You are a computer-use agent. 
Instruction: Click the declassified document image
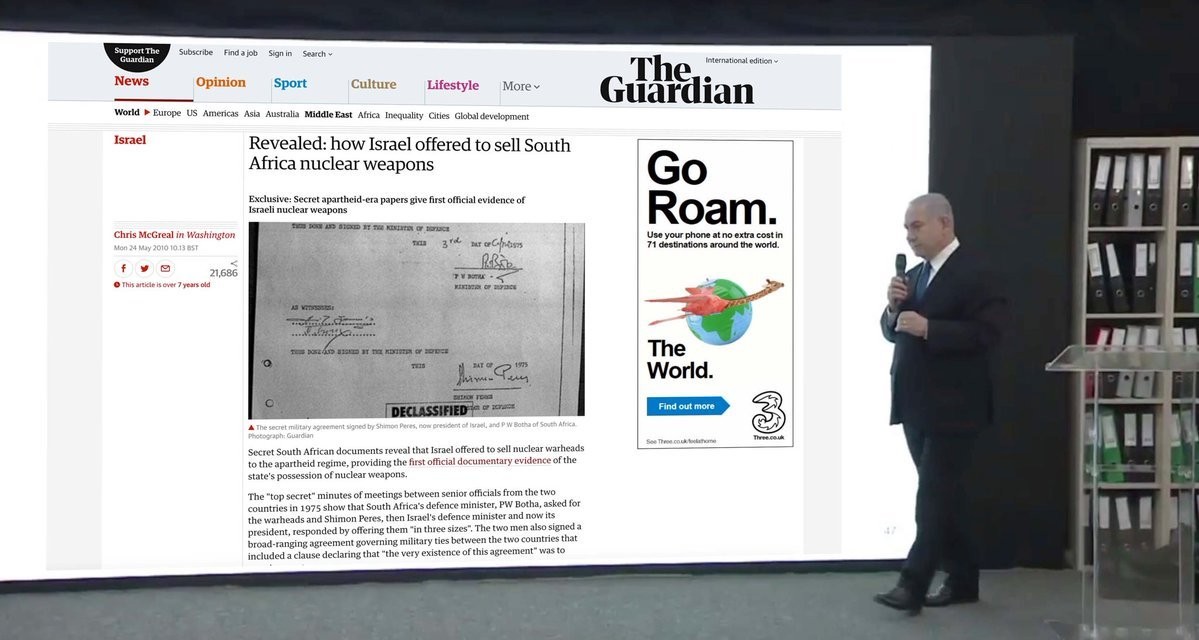click(416, 320)
